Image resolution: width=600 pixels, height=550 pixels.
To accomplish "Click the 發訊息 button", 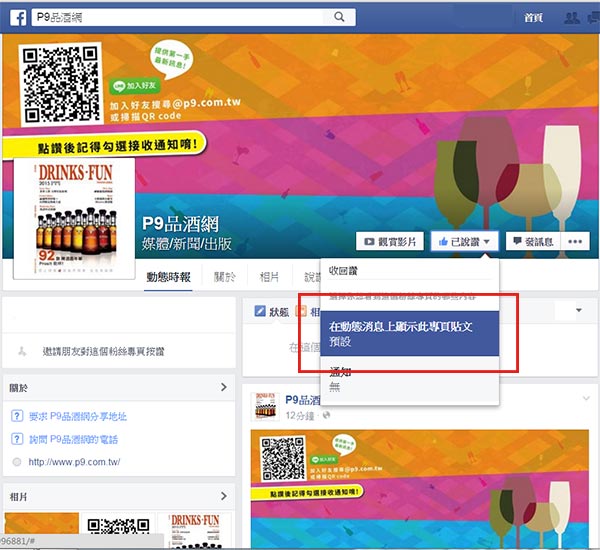I will pos(533,242).
